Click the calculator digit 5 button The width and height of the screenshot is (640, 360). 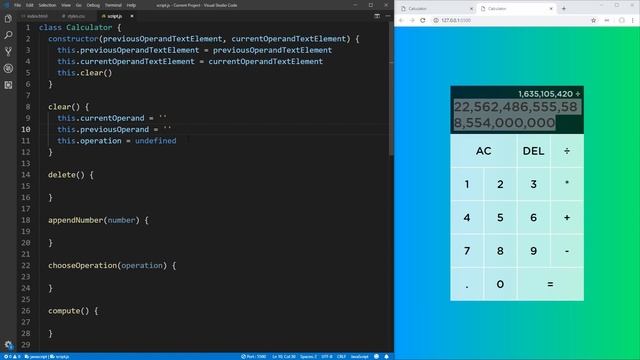point(500,218)
